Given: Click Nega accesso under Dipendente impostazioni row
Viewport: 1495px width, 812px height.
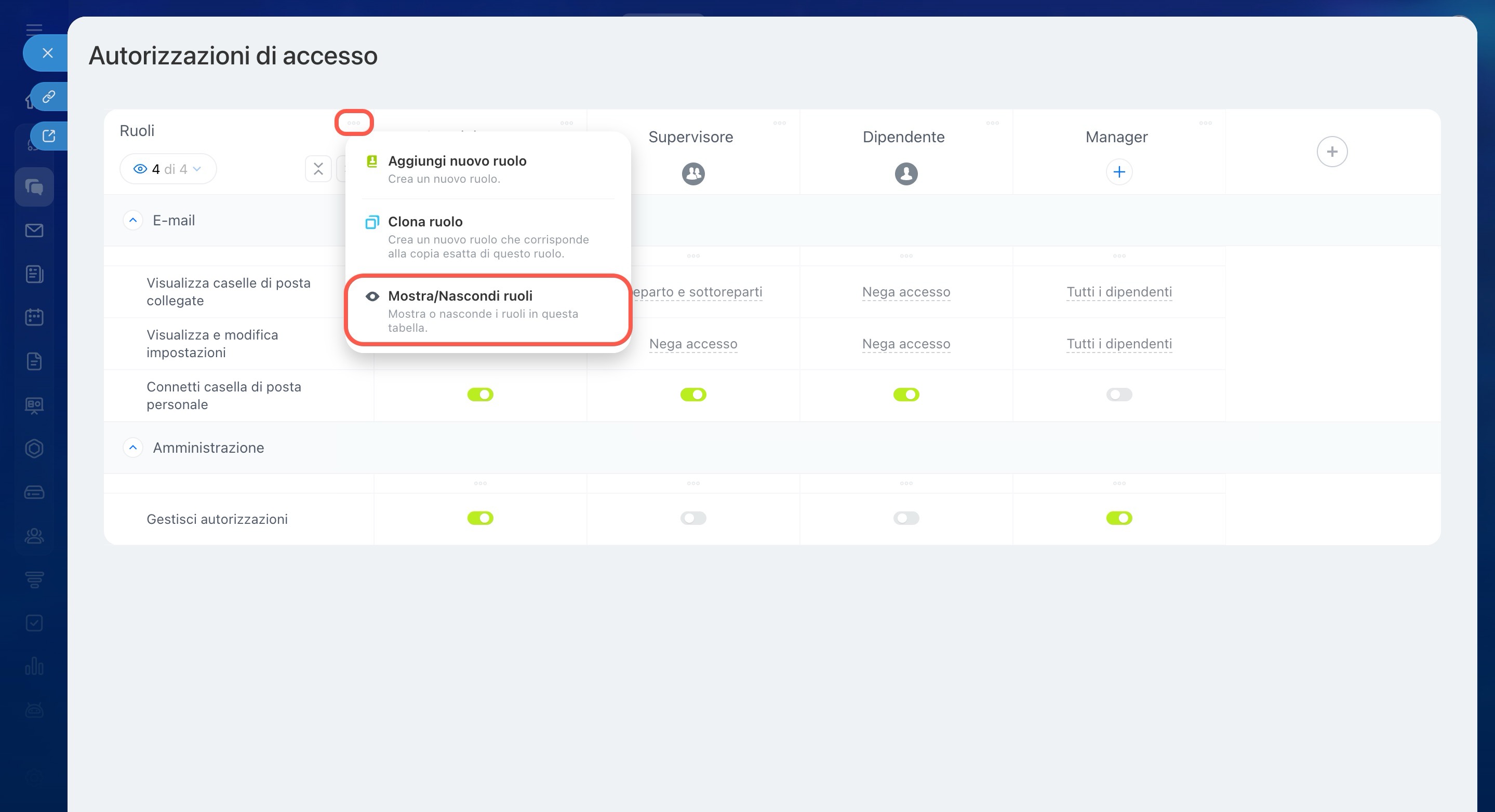Looking at the screenshot, I should tap(906, 344).
